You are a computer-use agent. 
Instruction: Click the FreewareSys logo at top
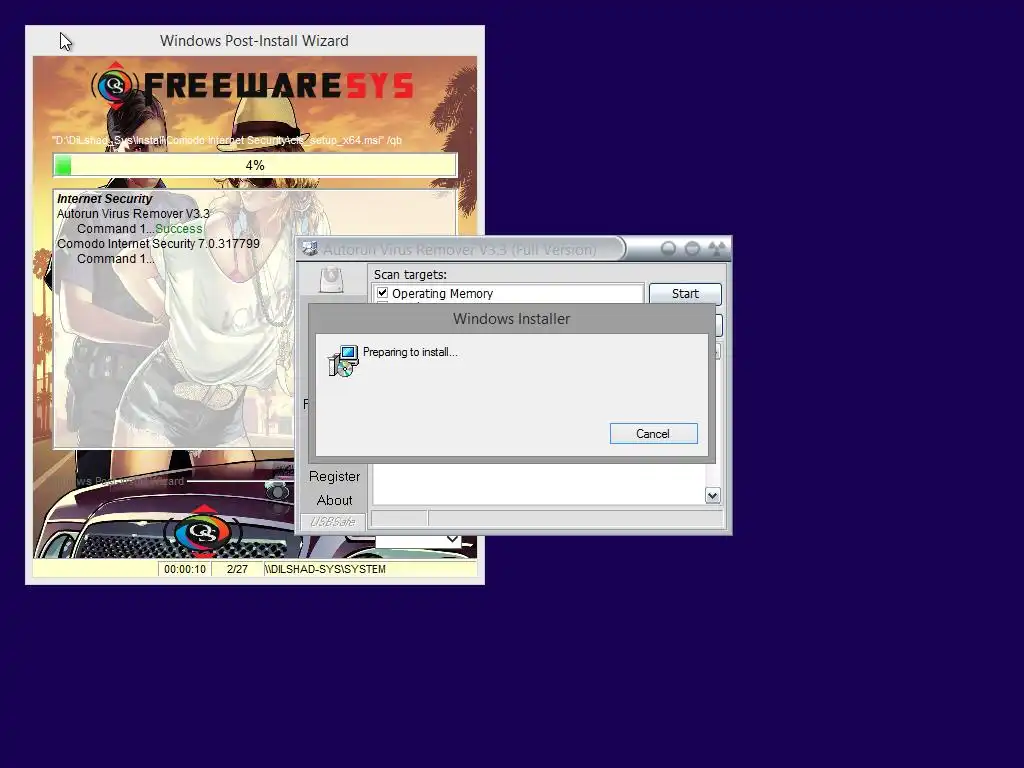tap(253, 86)
